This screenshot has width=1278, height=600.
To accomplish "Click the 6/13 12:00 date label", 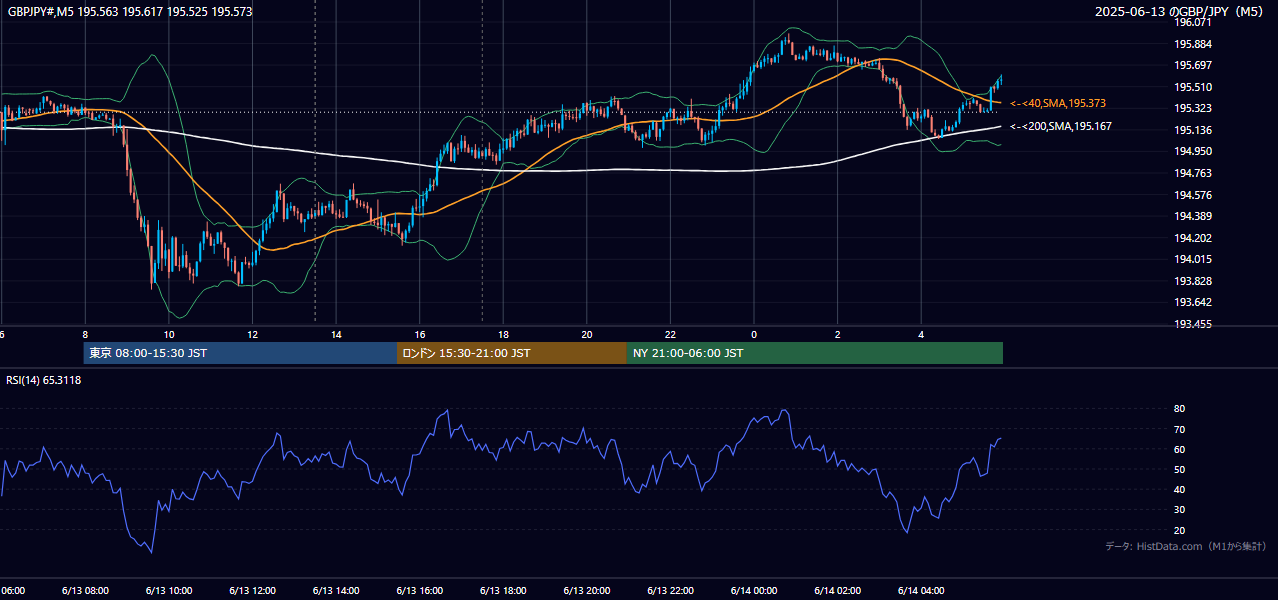I will [252, 590].
